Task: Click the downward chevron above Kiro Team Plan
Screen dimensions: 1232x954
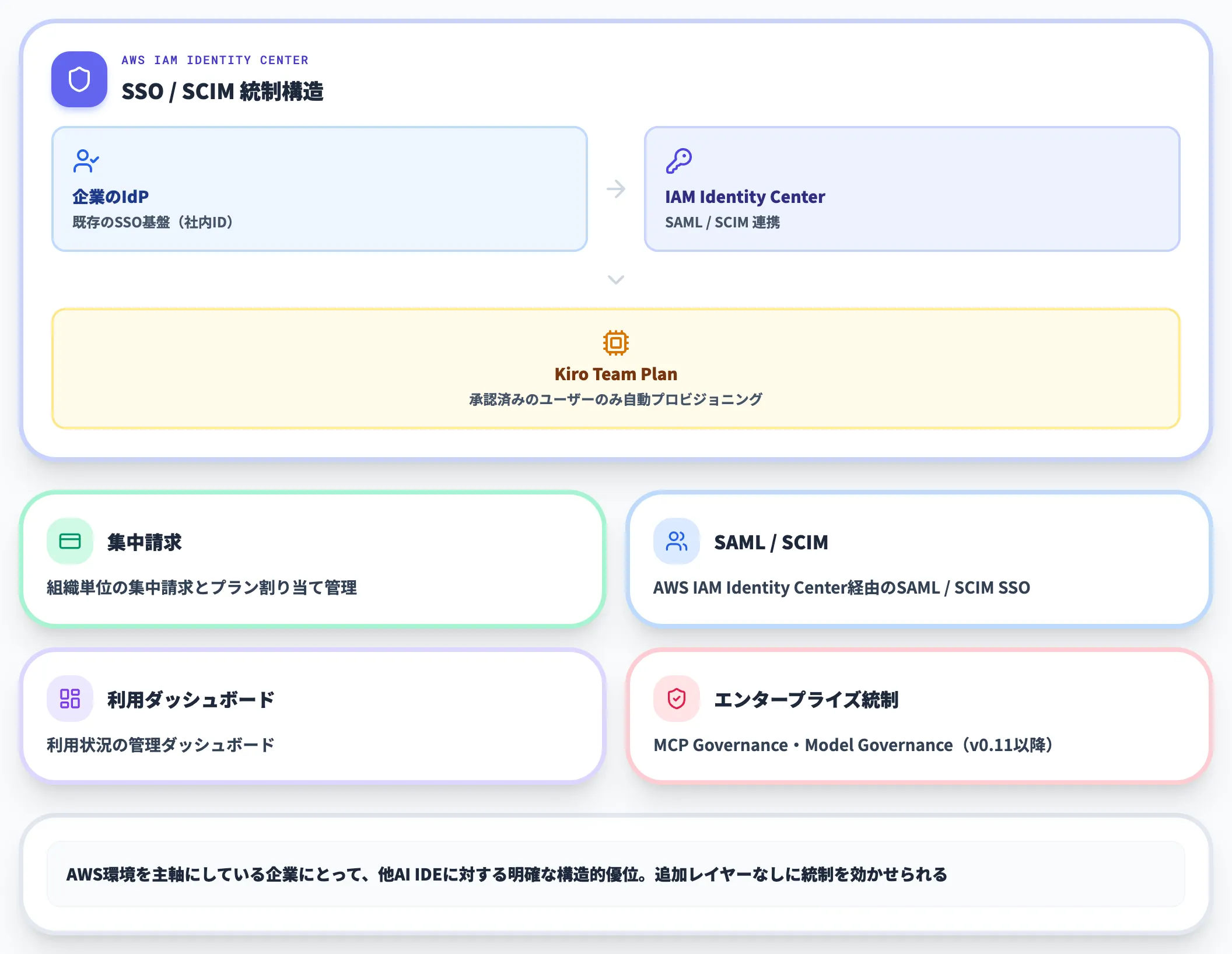Action: pos(615,280)
